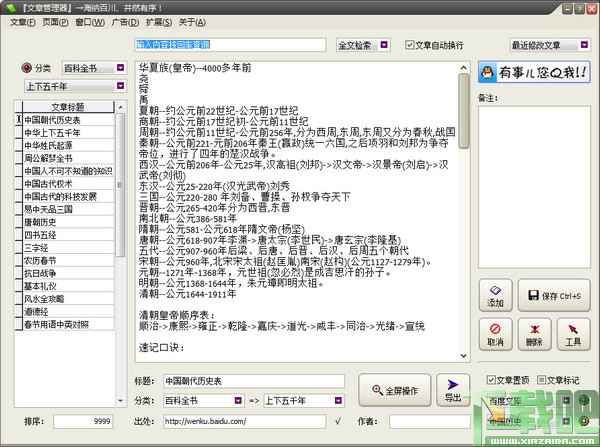Click the blue arrow 导出 export icon
The width and height of the screenshot is (600, 447).
pyautogui.click(x=453, y=390)
